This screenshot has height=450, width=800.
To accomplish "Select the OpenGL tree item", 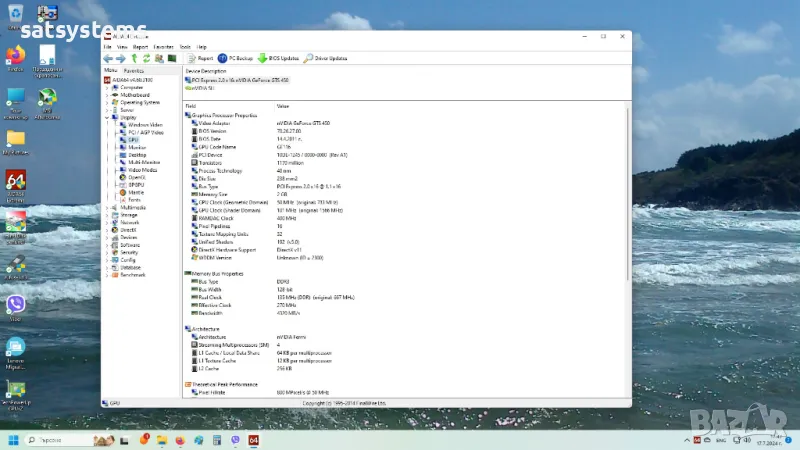I will click(137, 177).
